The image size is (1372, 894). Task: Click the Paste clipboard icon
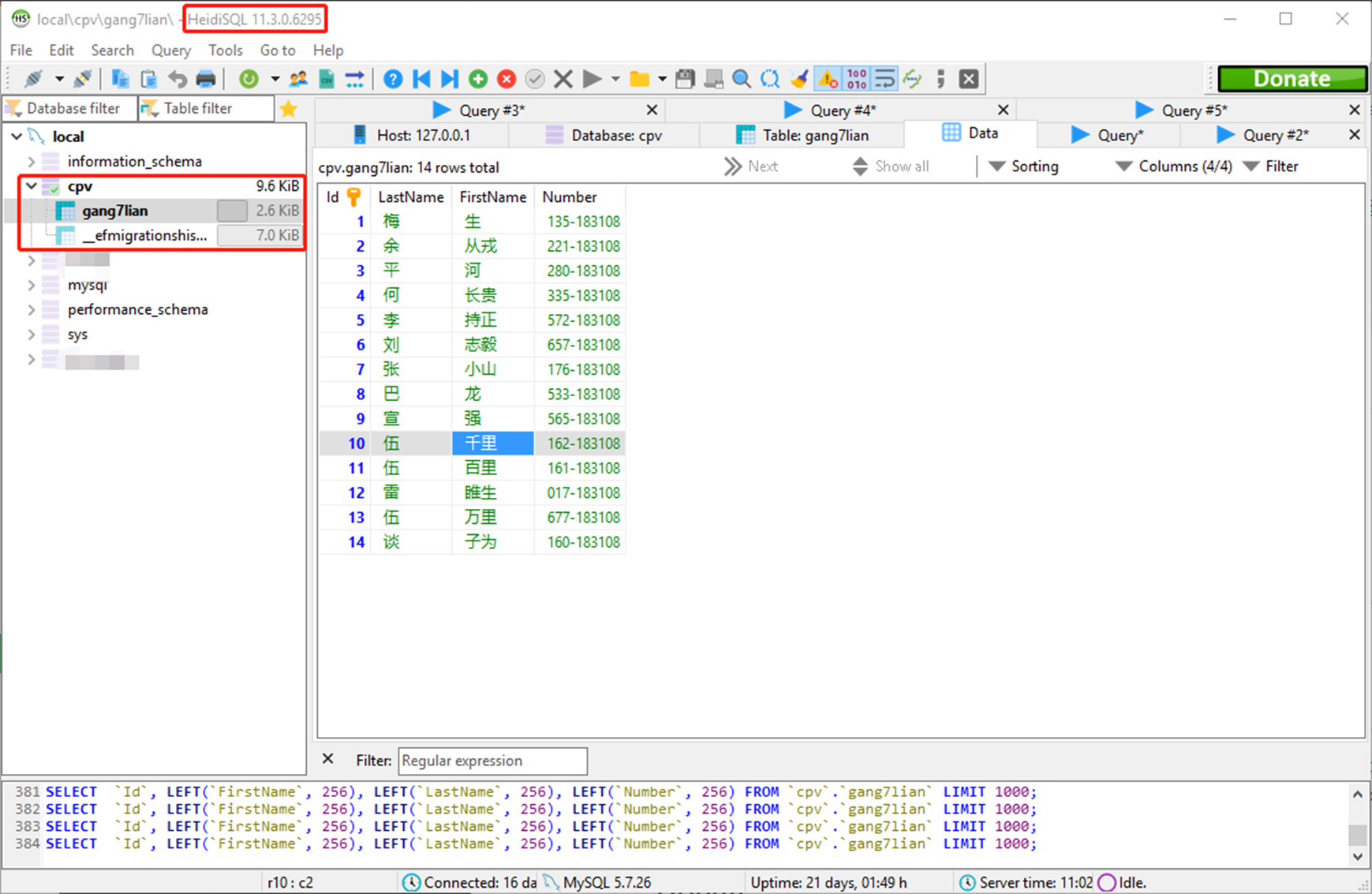coord(148,79)
